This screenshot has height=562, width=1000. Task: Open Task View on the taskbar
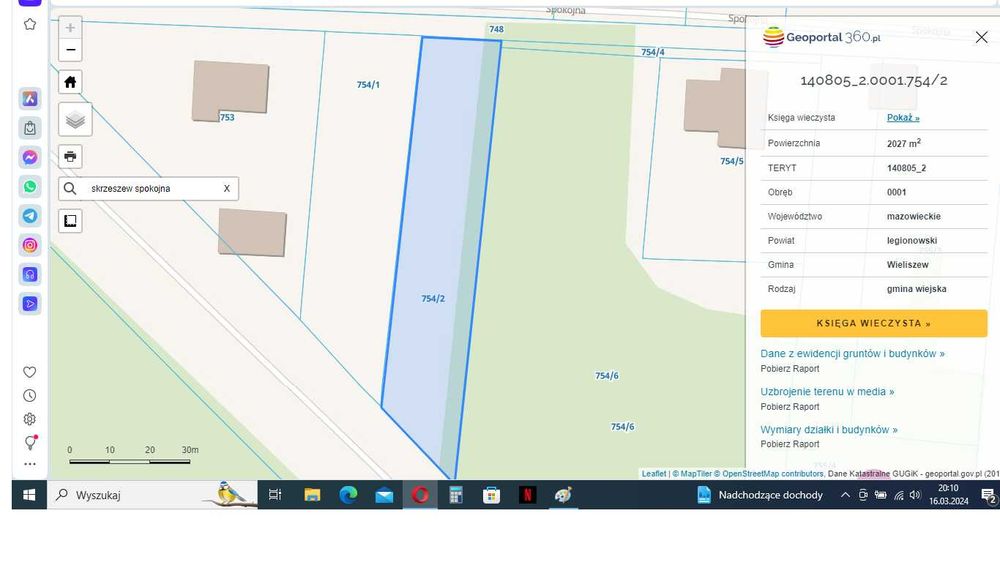coord(275,495)
